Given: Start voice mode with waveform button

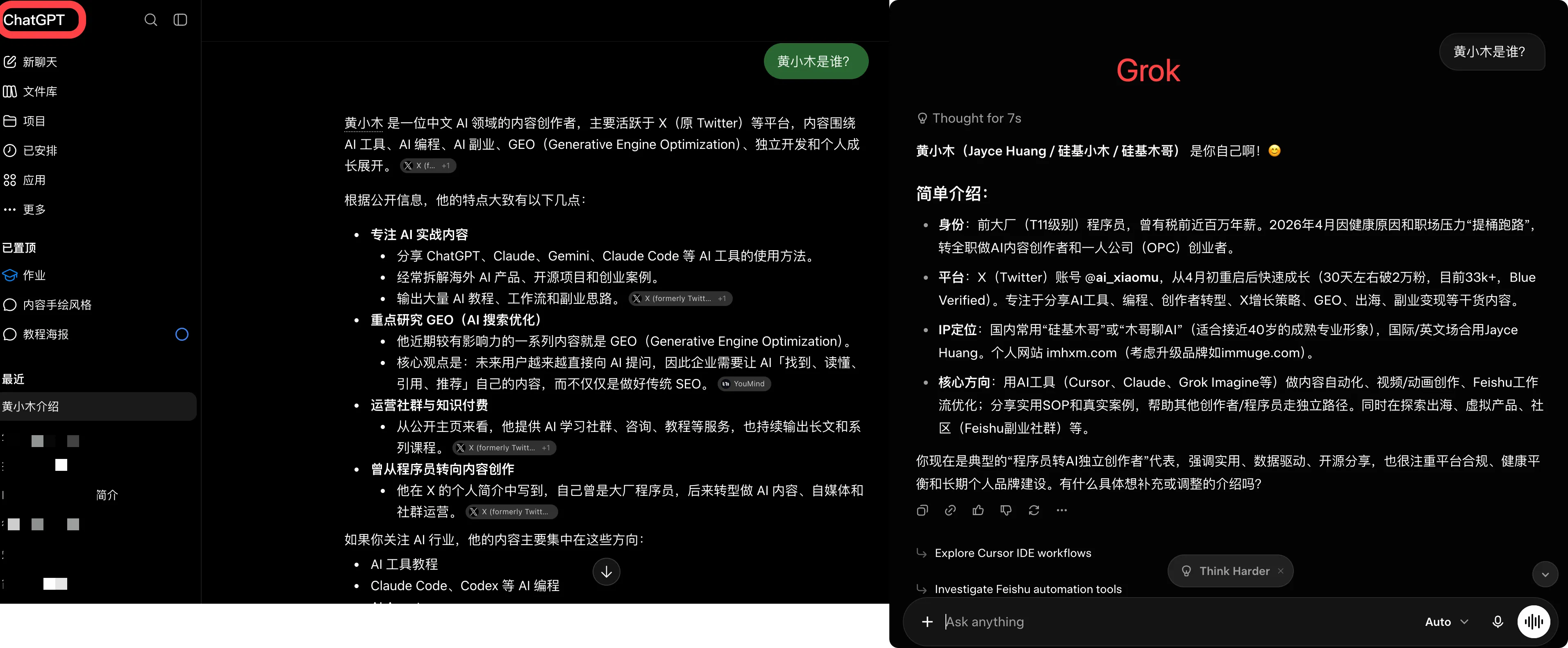Looking at the screenshot, I should tap(1534, 622).
